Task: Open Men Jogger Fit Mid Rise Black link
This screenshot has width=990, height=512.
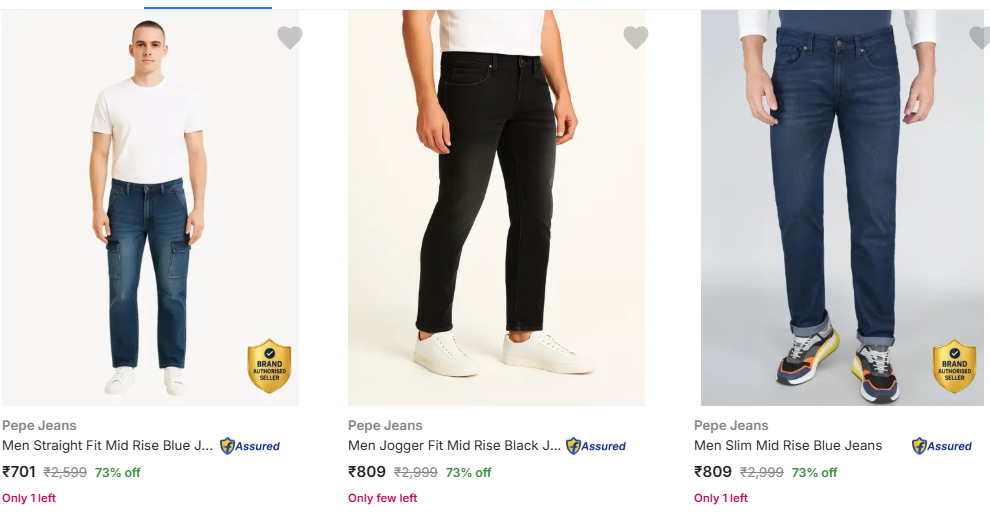Action: click(454, 446)
